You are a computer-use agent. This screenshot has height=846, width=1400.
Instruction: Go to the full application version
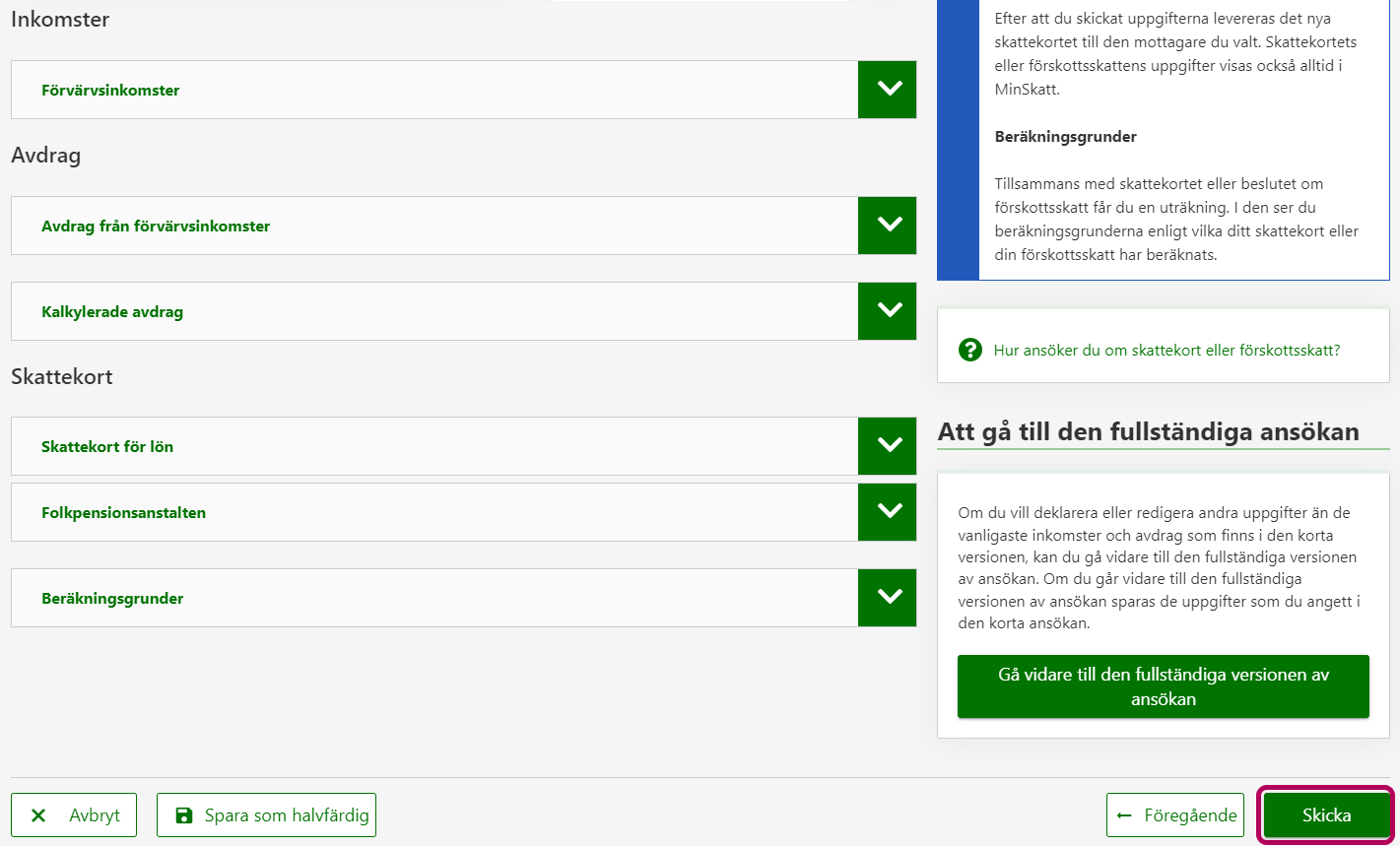point(1163,686)
